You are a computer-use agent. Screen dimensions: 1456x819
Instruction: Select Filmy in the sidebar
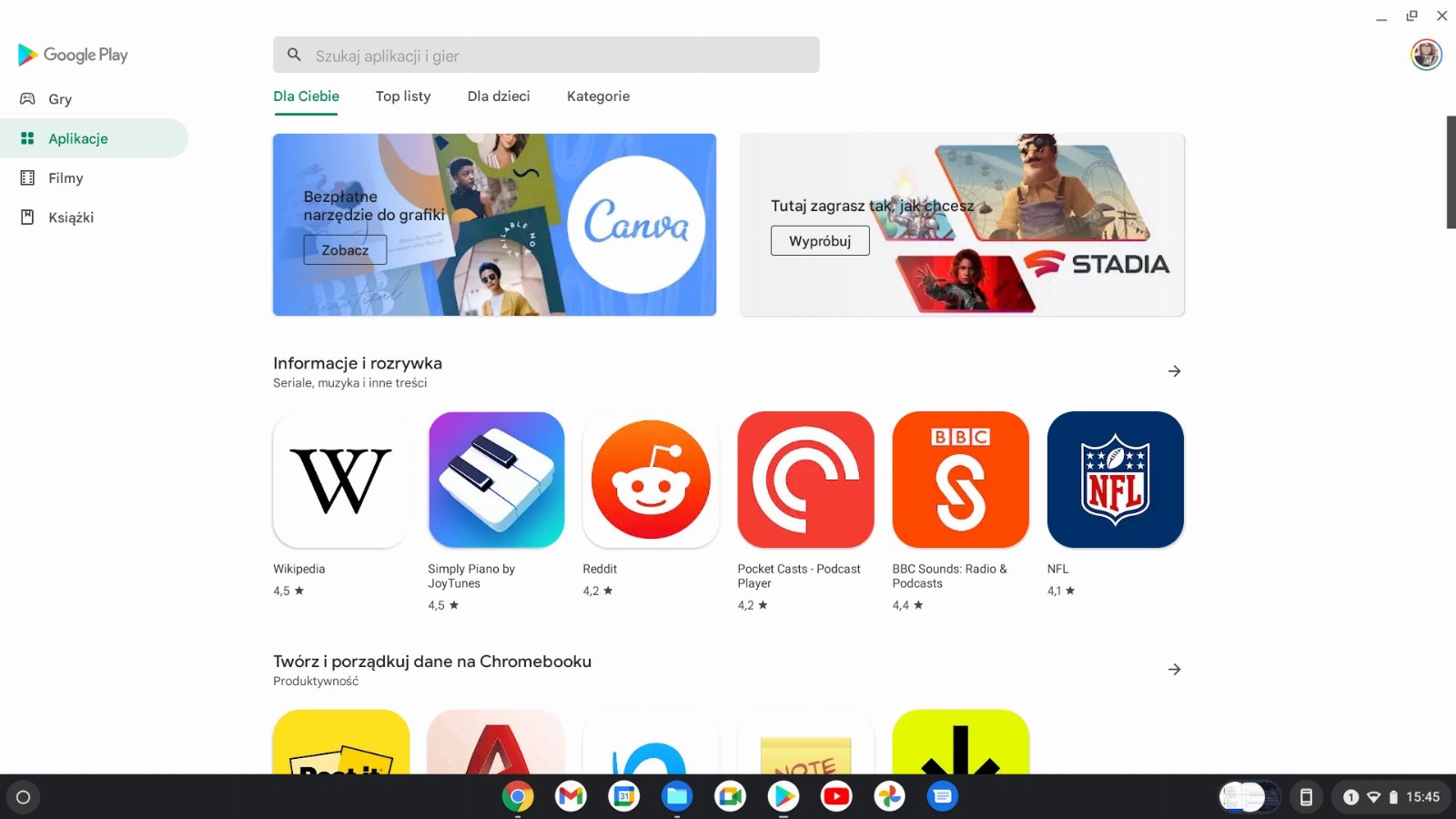click(x=94, y=178)
